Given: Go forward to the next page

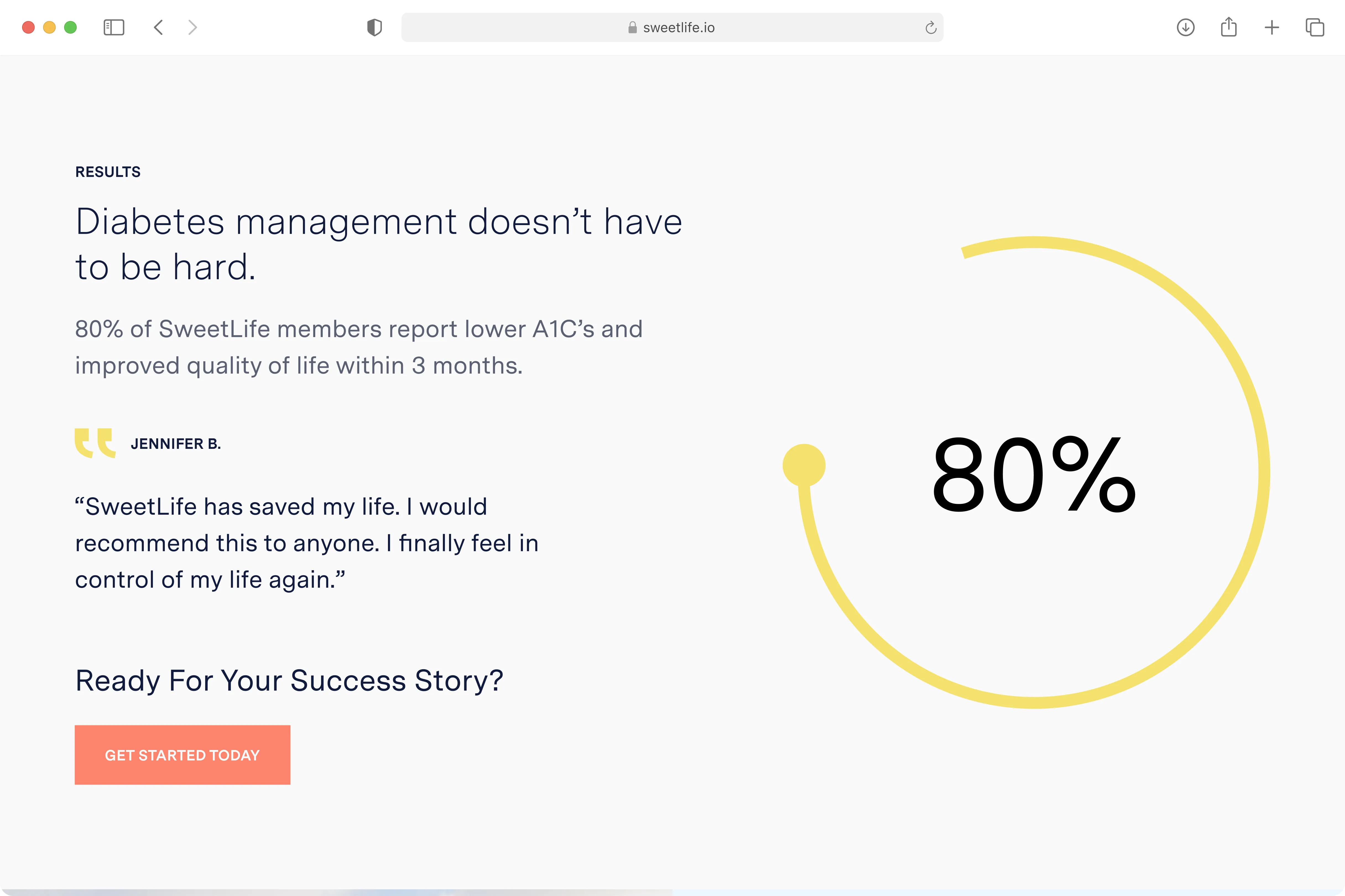Looking at the screenshot, I should [x=192, y=27].
